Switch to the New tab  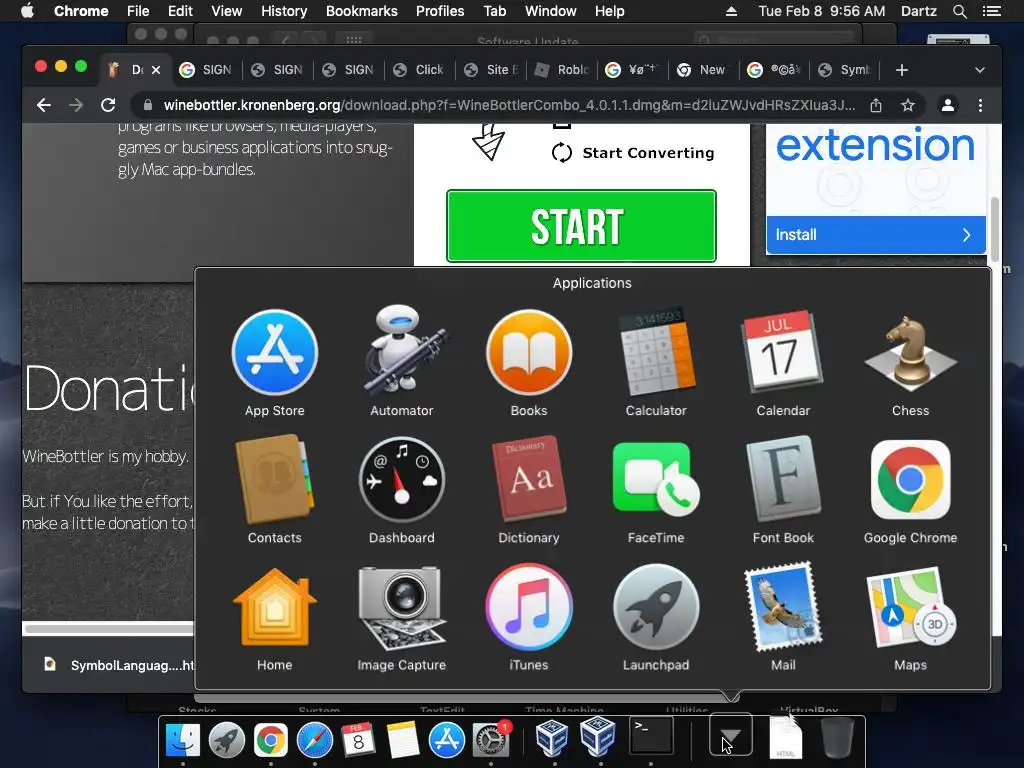(703, 70)
